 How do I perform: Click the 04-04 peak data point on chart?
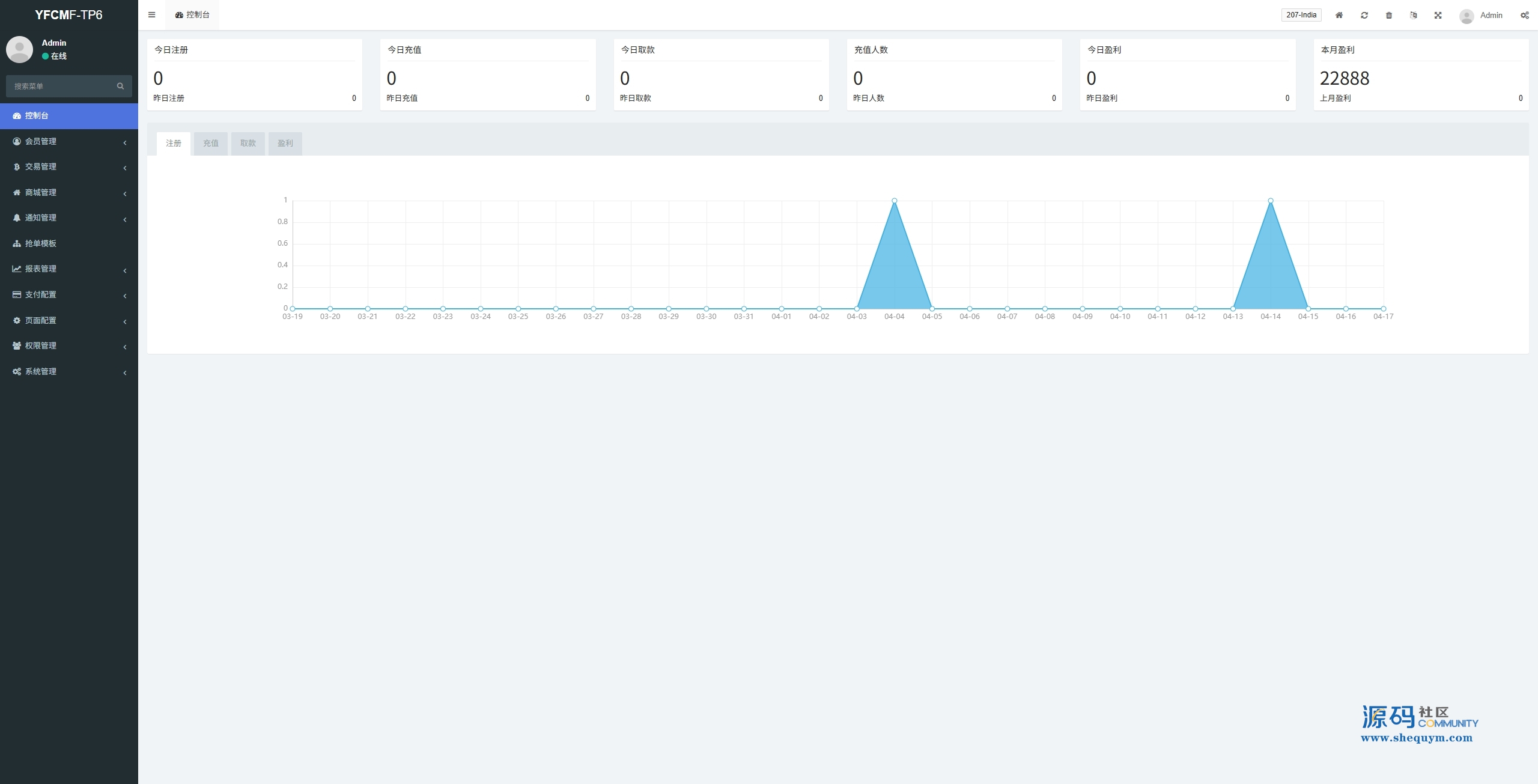(x=895, y=201)
